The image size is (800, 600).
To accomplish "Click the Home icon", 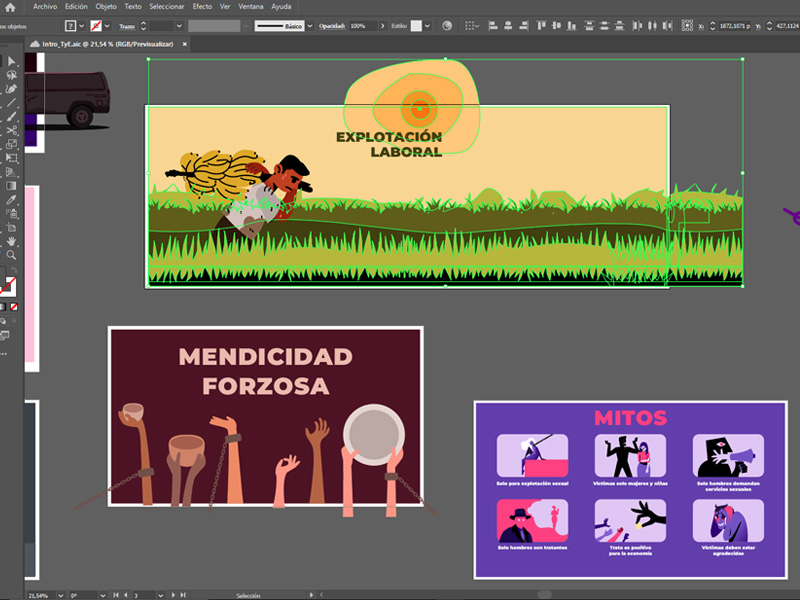I will [10, 7].
